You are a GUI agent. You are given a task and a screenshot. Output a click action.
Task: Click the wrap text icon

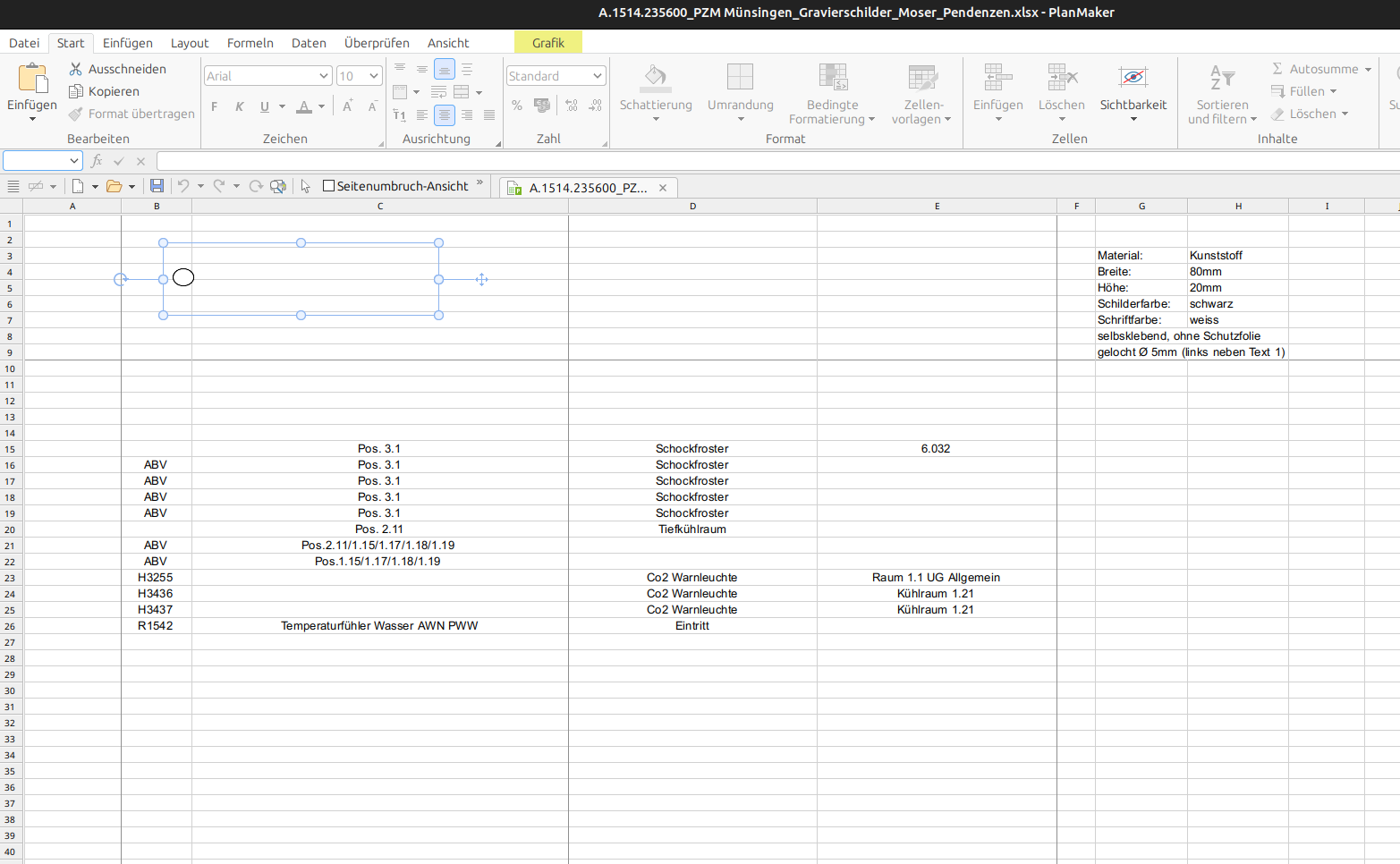tap(438, 92)
